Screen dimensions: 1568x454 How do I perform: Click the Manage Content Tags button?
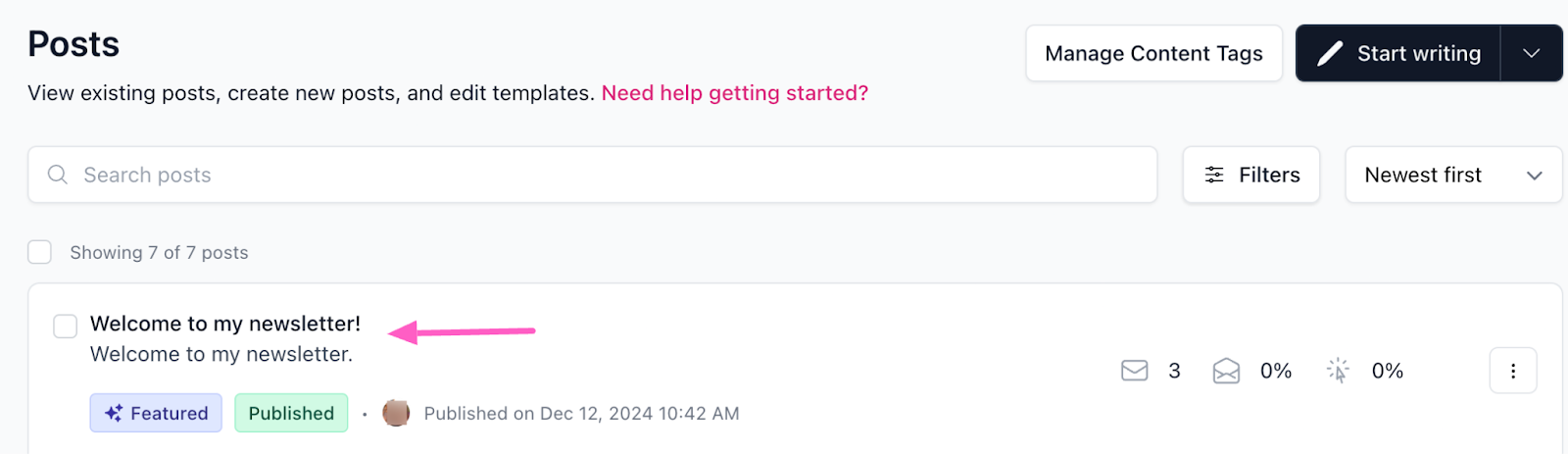coord(1153,54)
